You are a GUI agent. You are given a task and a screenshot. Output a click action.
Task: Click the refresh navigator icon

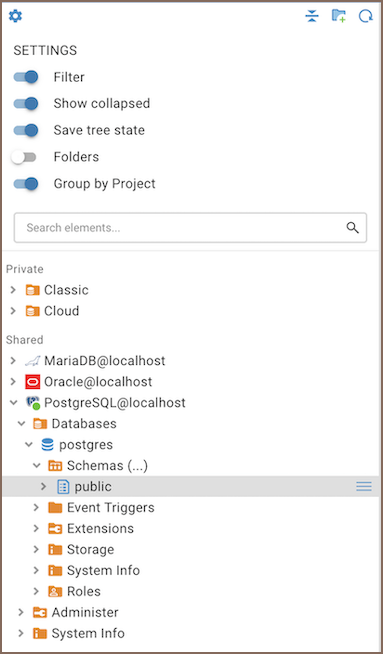coord(365,16)
